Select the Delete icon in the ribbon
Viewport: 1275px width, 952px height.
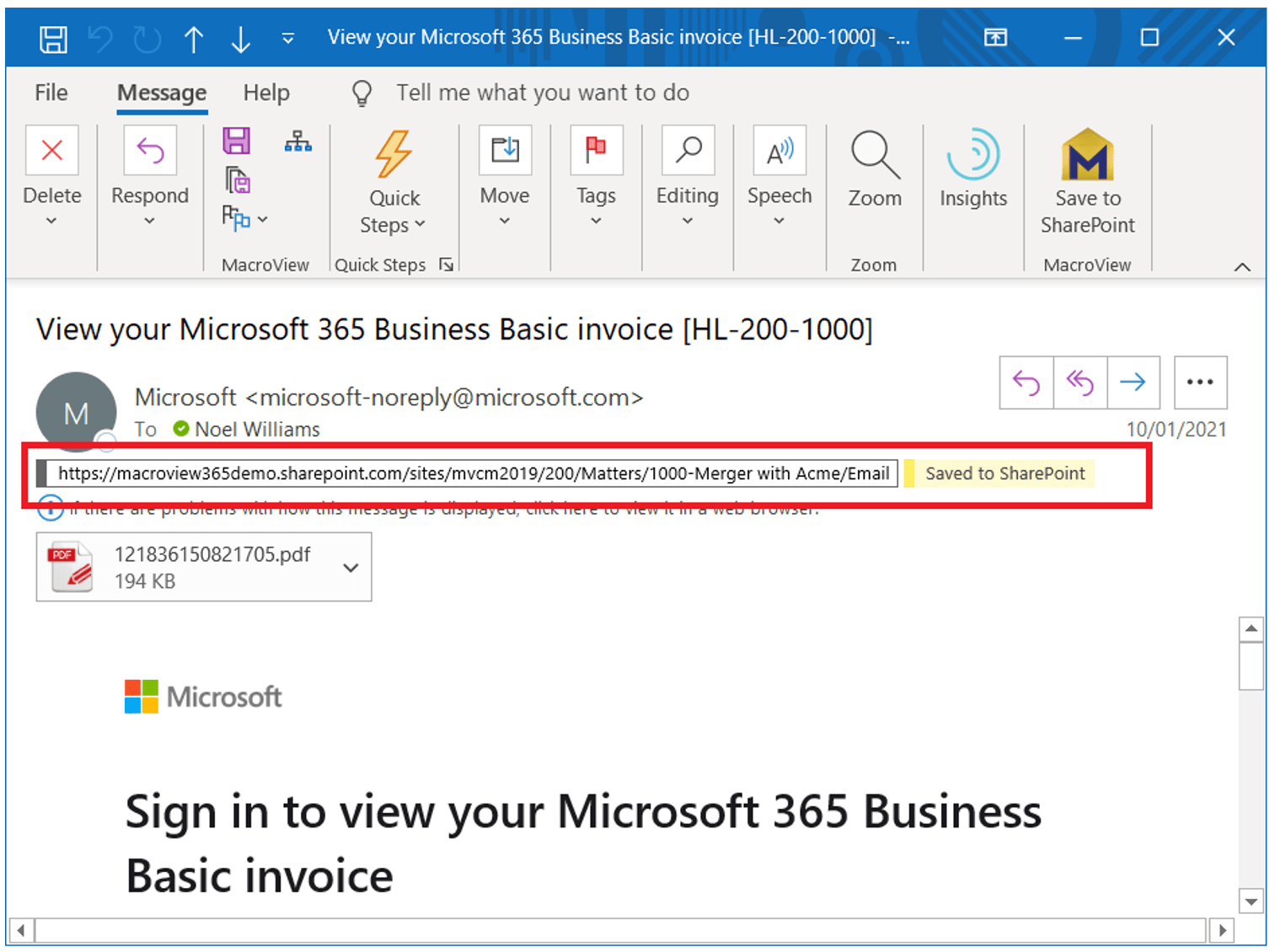coord(51,150)
